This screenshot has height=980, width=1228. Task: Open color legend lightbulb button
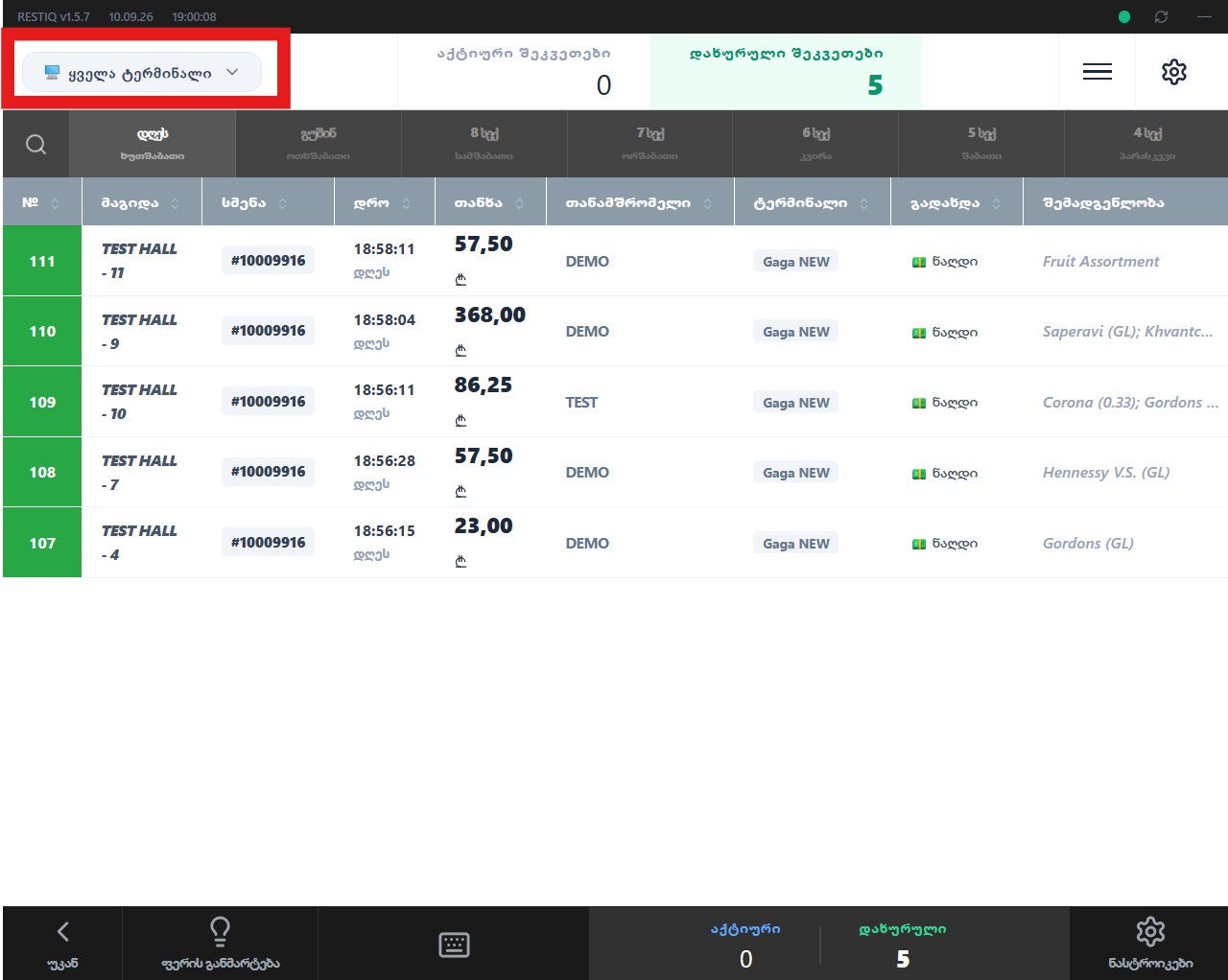220,944
